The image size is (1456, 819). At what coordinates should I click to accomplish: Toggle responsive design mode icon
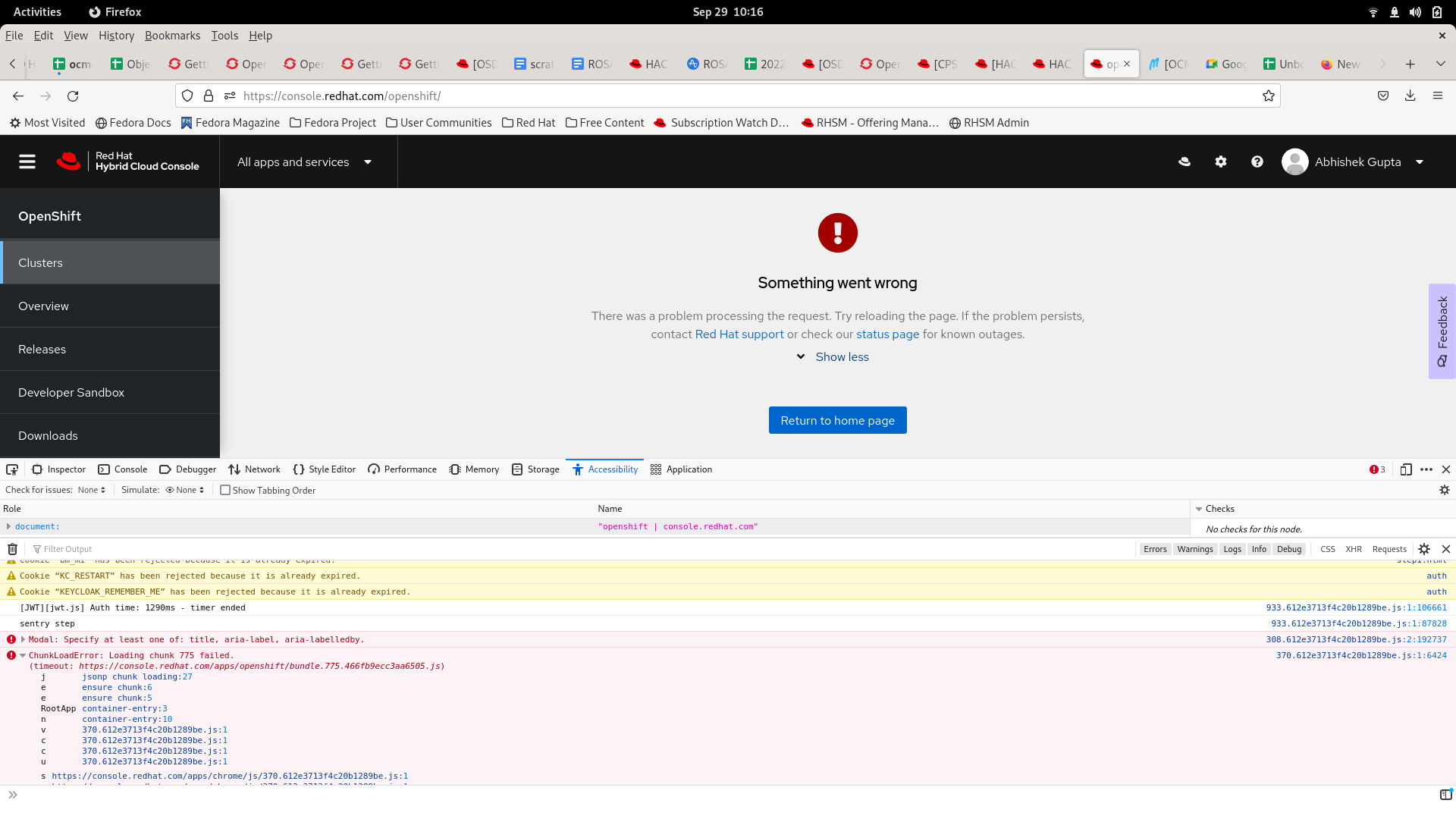point(1406,469)
